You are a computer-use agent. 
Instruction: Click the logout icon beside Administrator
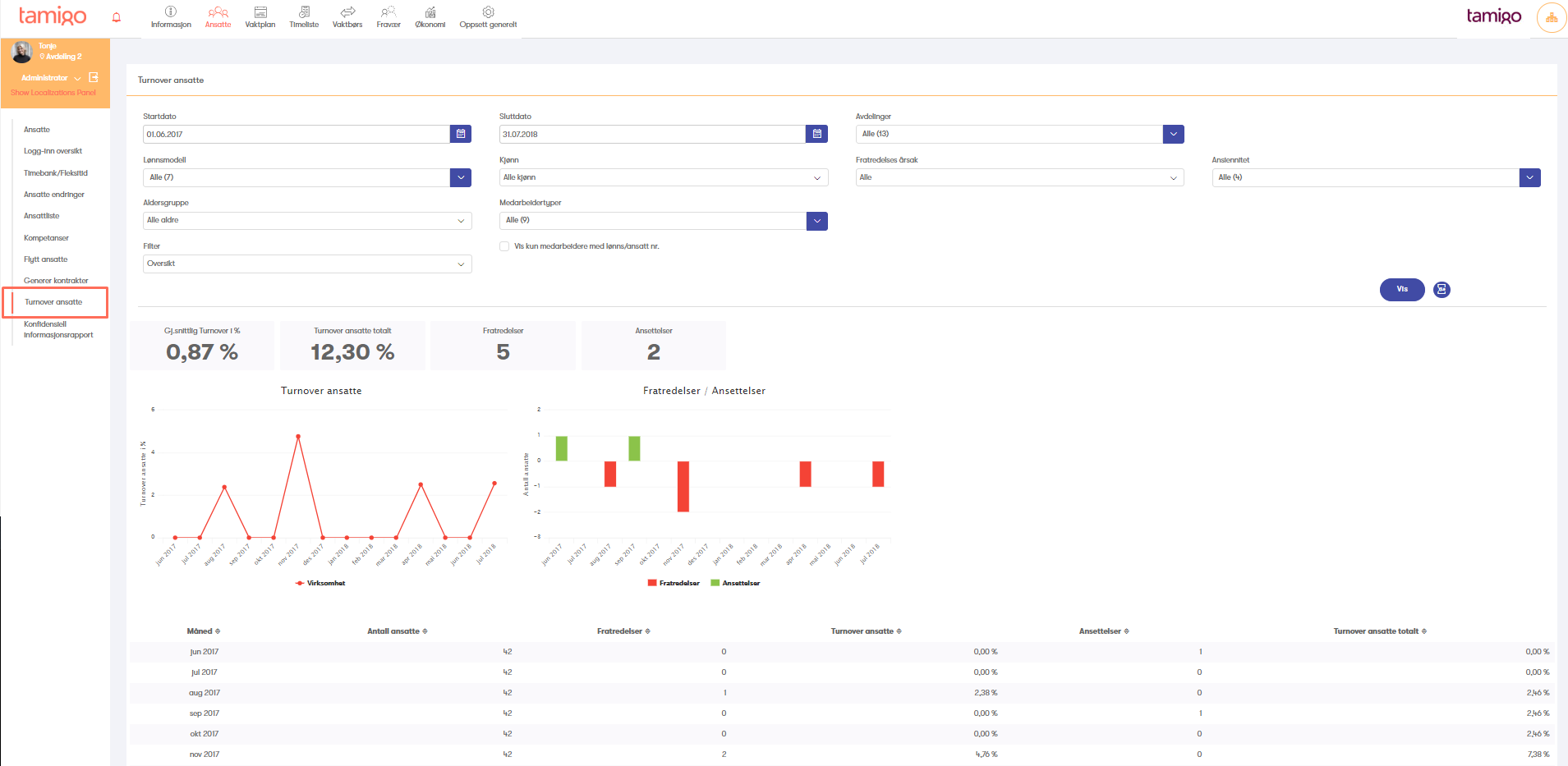[94, 77]
